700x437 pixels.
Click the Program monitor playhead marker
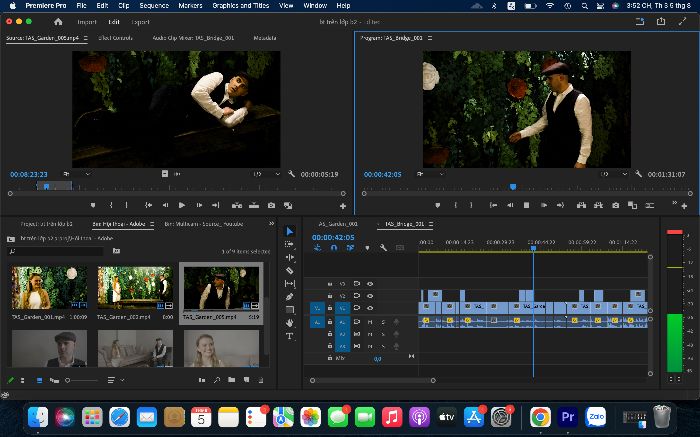[513, 187]
